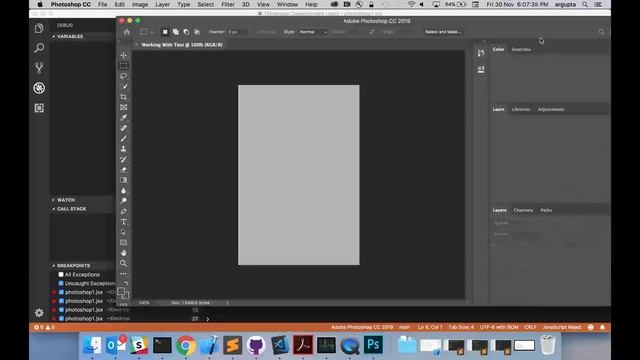Image resolution: width=640 pixels, height=360 pixels.
Task: Switch to the Adjustments tab
Action: point(551,109)
